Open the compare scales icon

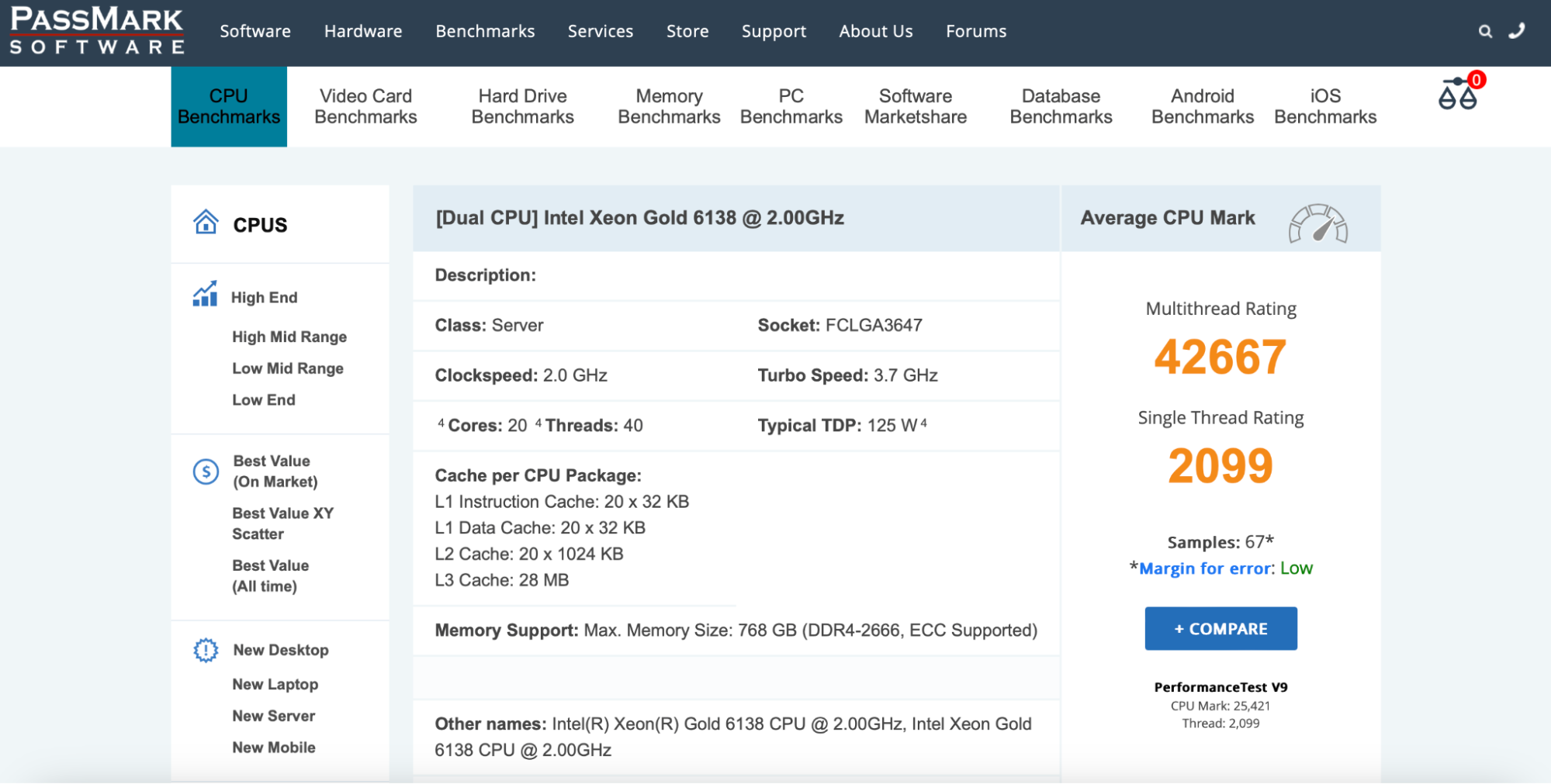coord(1458,94)
